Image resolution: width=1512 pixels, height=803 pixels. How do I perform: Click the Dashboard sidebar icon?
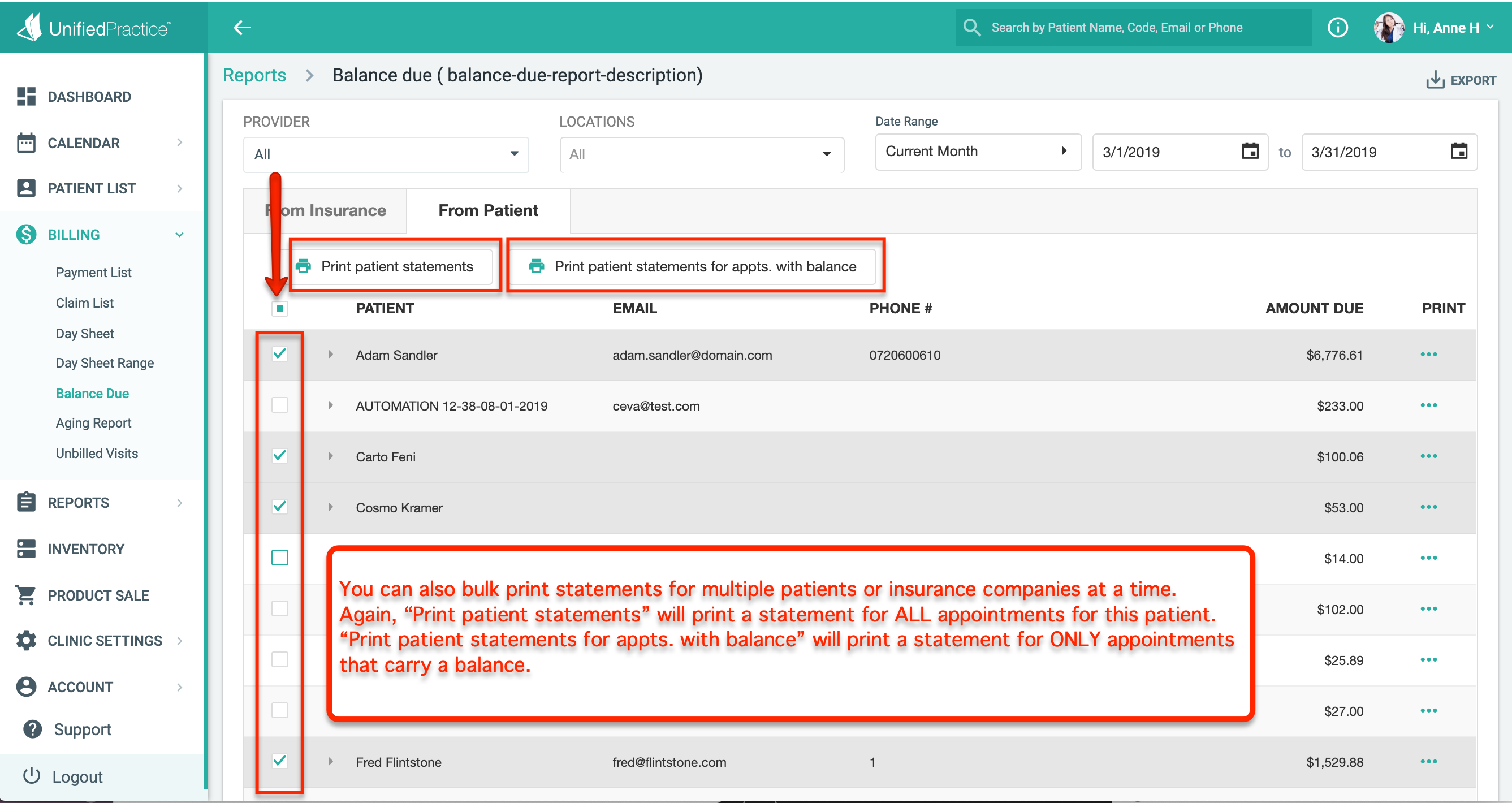[26, 96]
